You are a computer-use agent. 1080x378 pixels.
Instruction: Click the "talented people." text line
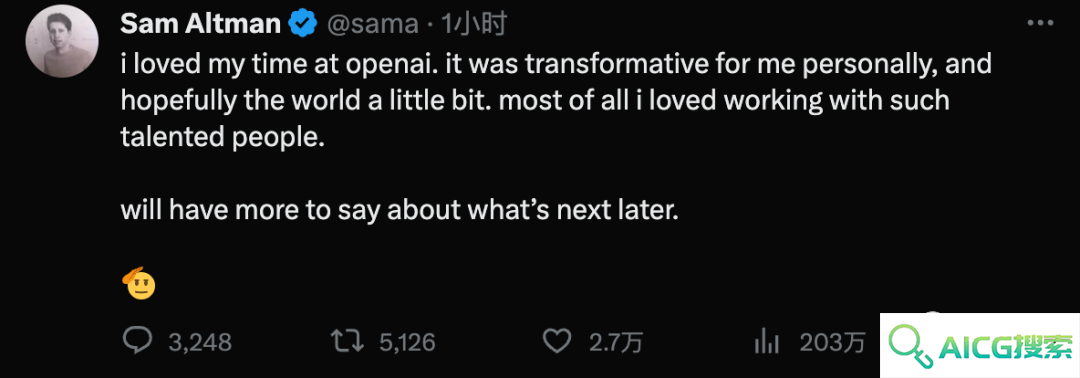point(222,138)
